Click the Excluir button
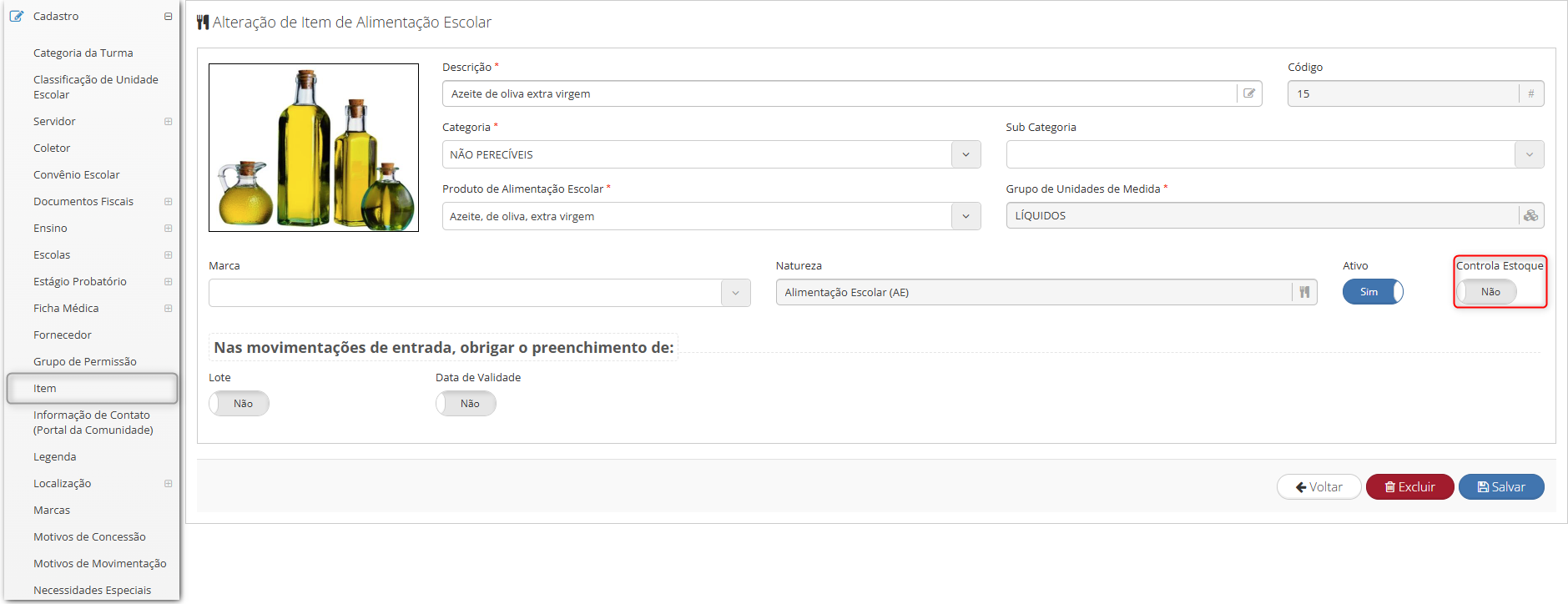The image size is (1568, 604). point(1409,487)
